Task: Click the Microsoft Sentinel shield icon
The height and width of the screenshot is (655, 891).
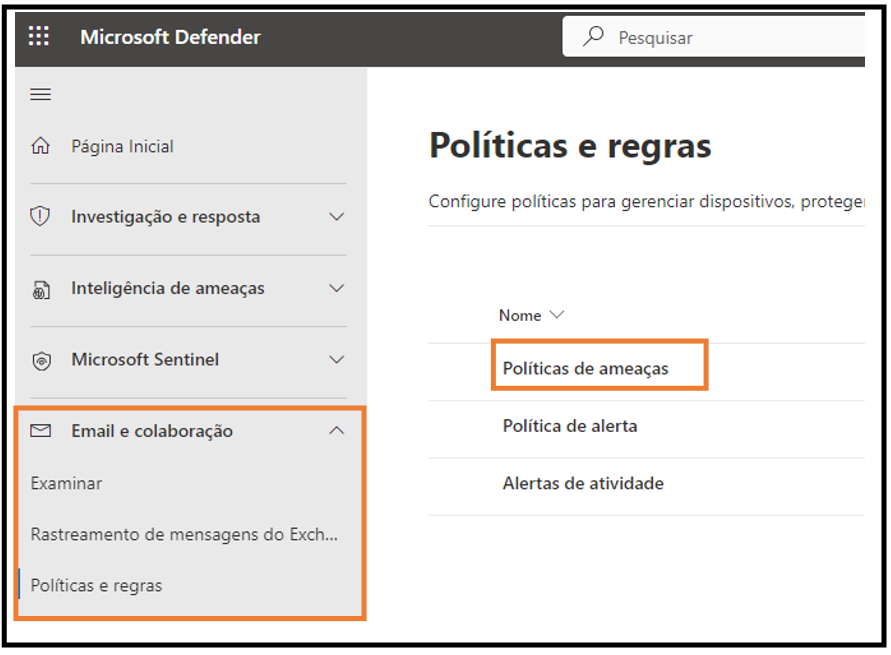Action: point(41,360)
